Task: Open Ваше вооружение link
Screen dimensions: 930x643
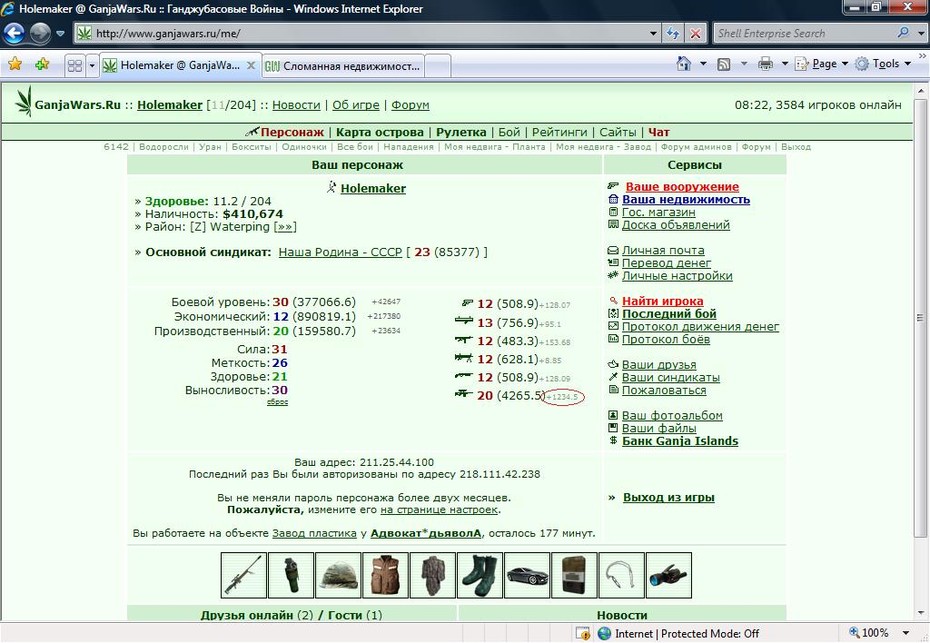Action: click(x=682, y=187)
